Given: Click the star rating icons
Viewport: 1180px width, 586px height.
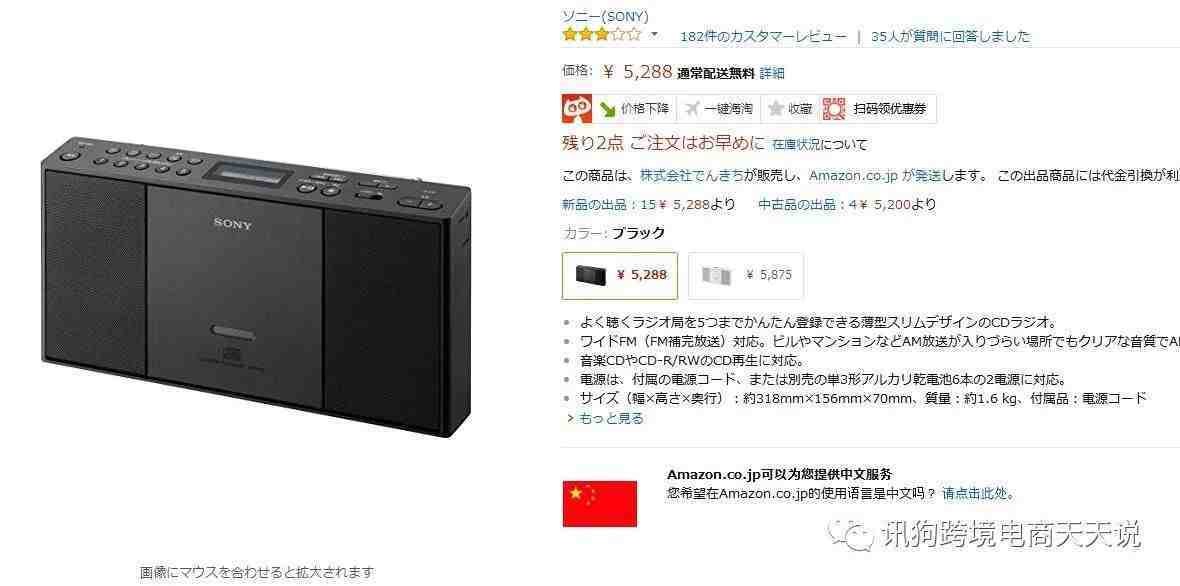Looking at the screenshot, I should click(602, 34).
